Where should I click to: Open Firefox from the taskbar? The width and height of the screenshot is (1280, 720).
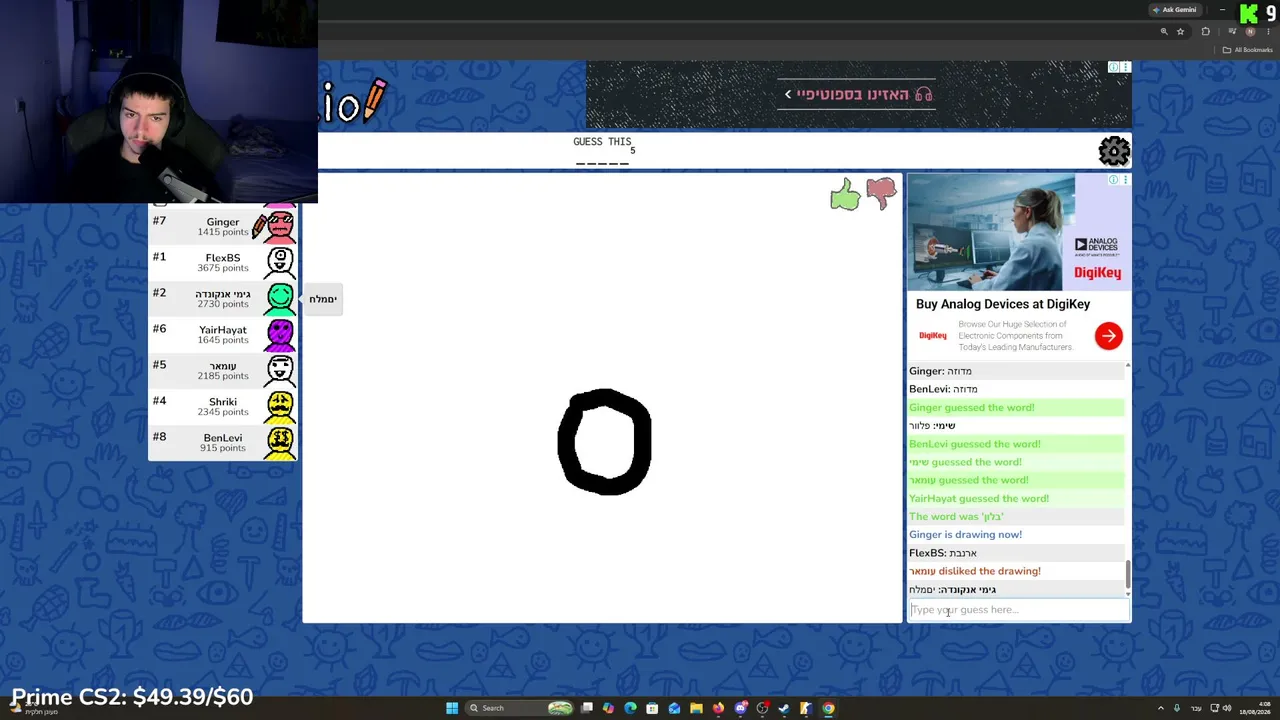pos(718,708)
